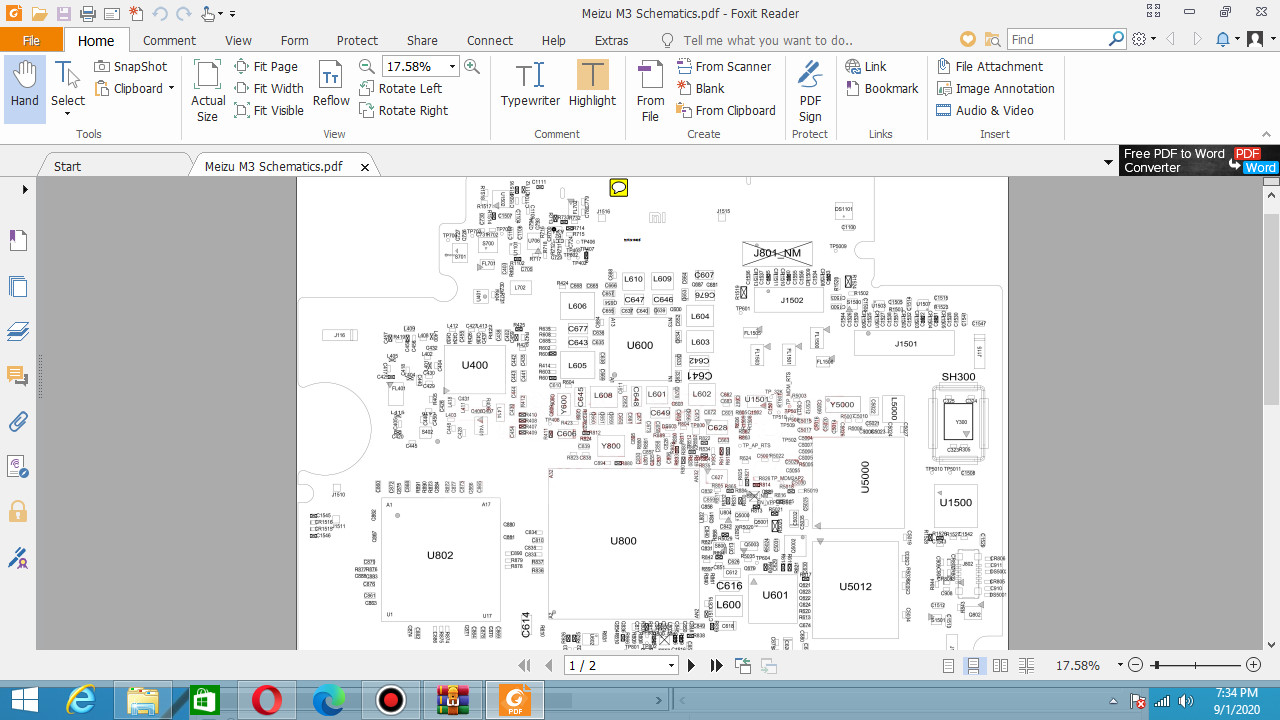Create PDF From File

(650, 90)
